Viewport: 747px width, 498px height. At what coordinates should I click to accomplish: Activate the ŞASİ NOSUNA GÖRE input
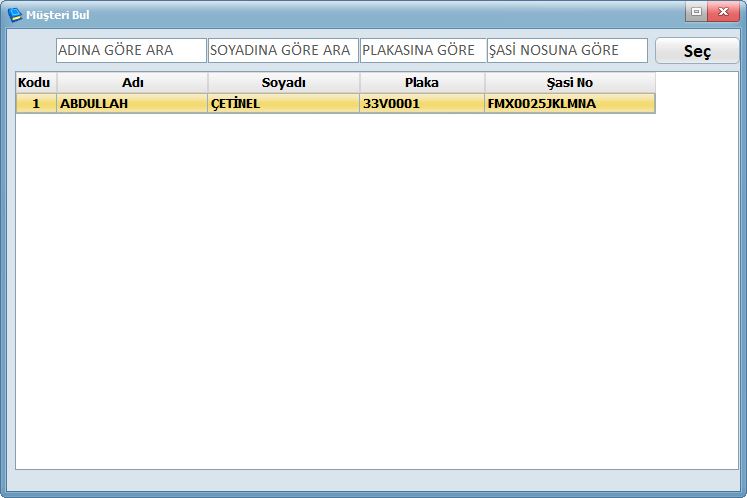(x=567, y=50)
